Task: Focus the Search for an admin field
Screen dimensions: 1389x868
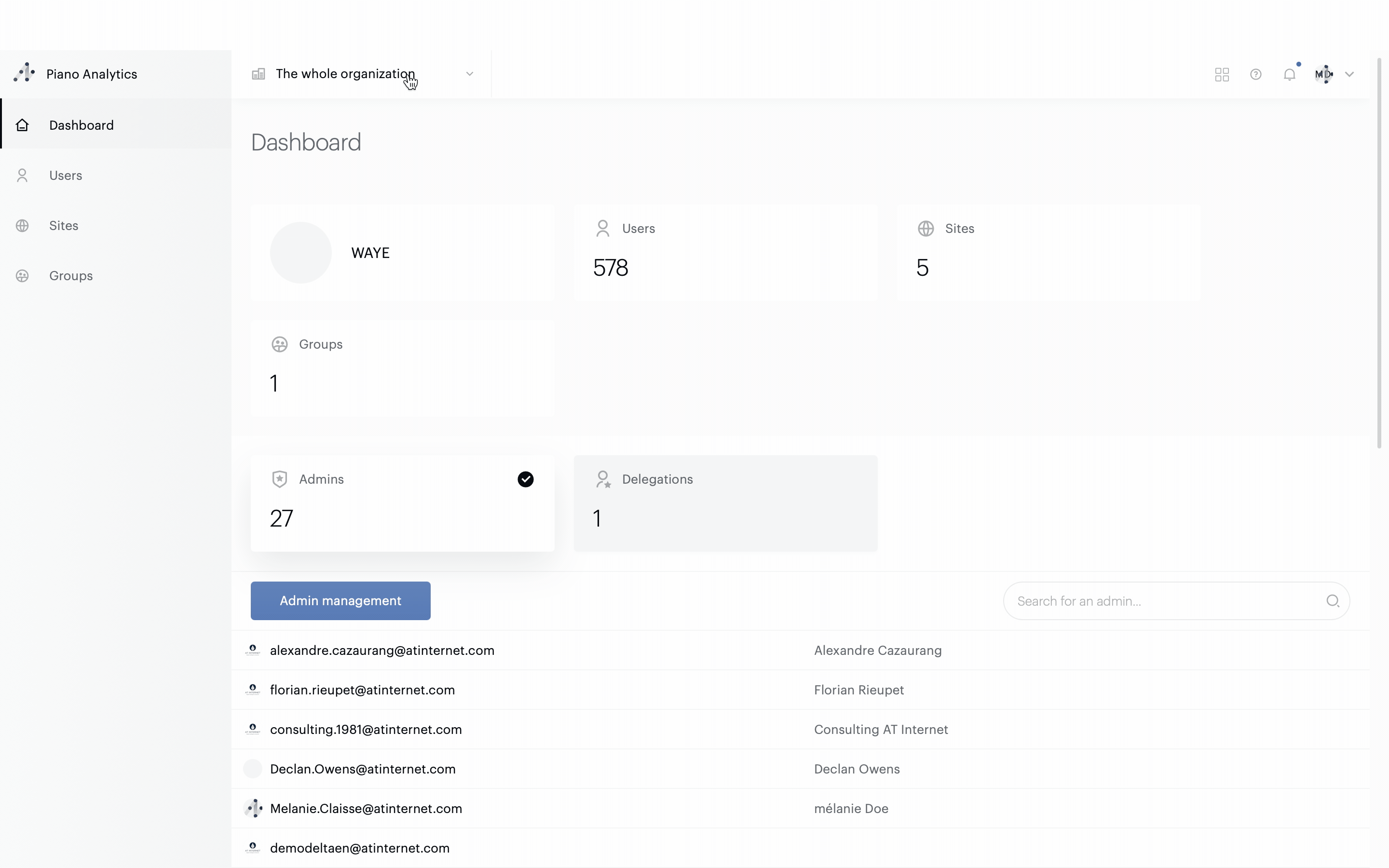Action: pos(1165,601)
